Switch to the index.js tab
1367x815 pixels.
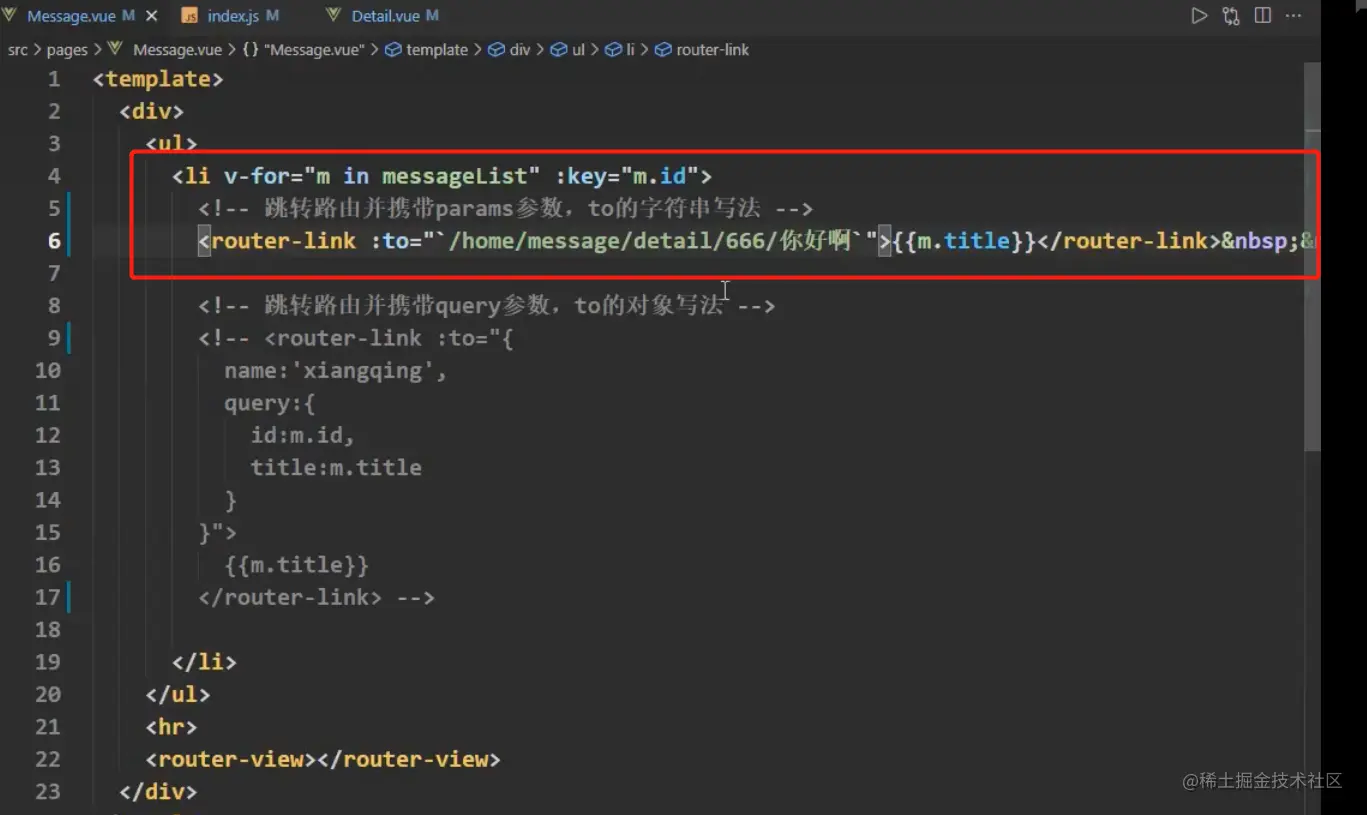[231, 16]
